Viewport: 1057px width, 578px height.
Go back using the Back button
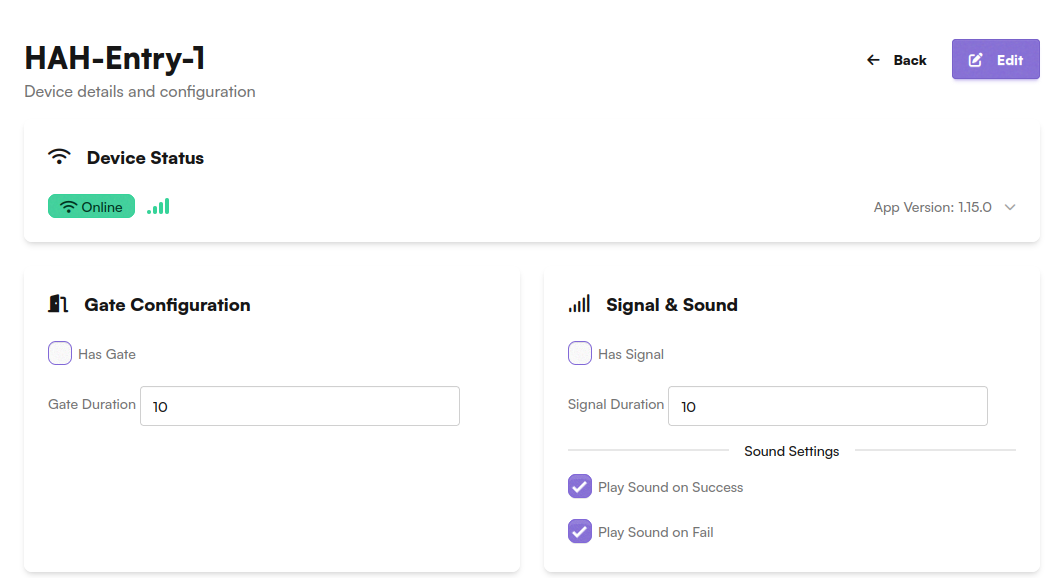pos(897,60)
